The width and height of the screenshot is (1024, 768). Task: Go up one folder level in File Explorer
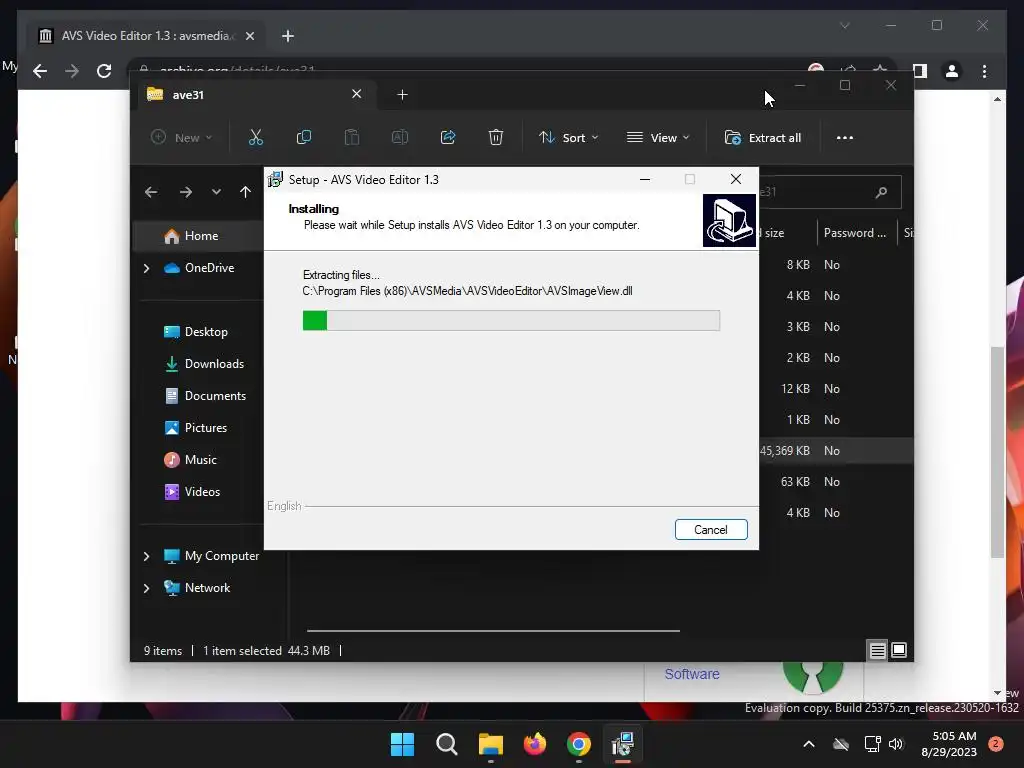point(245,192)
